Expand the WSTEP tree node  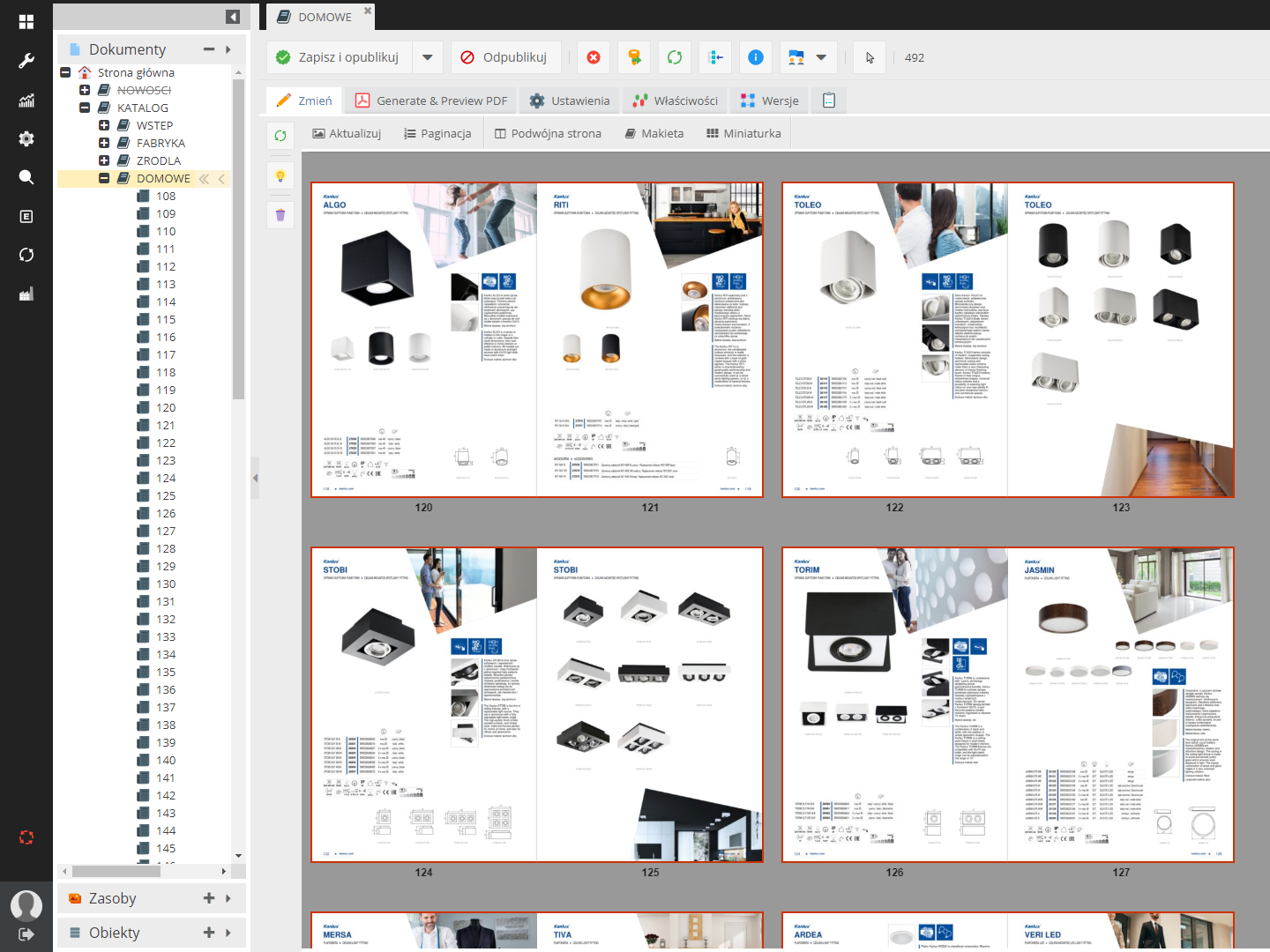tap(104, 125)
